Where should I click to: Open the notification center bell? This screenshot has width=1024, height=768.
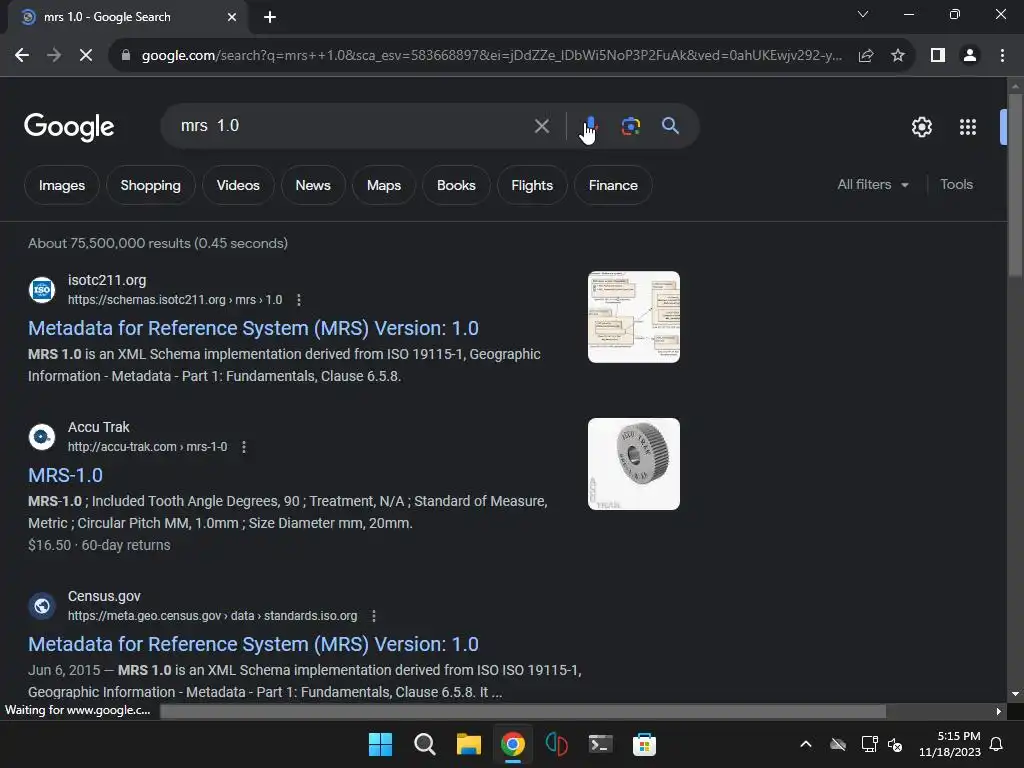point(997,744)
